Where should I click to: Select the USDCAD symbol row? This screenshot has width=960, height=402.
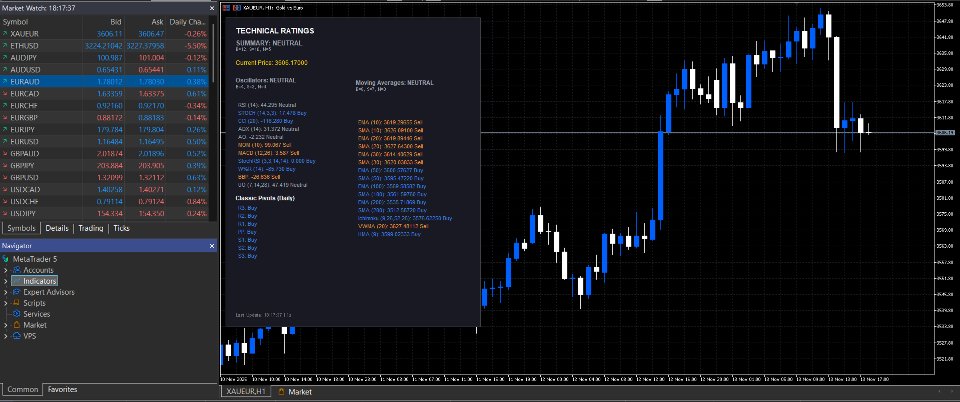pos(105,190)
